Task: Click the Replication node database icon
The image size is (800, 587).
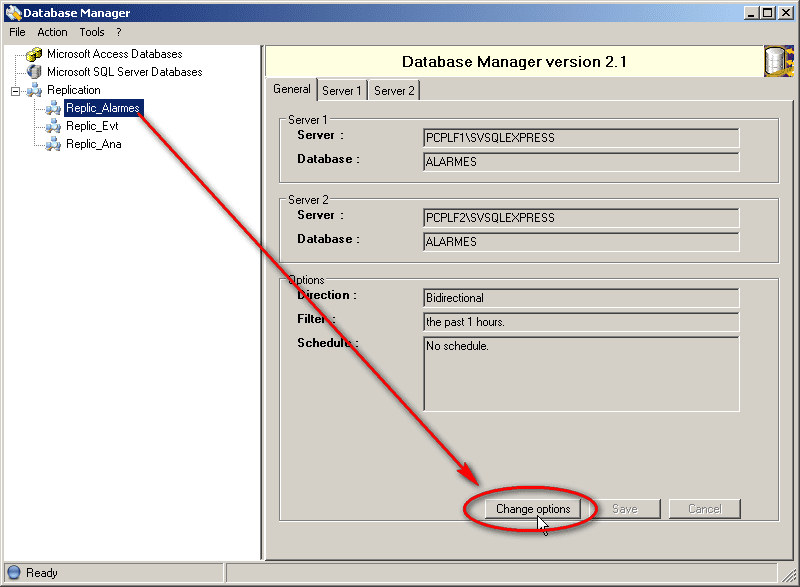Action: (34, 89)
